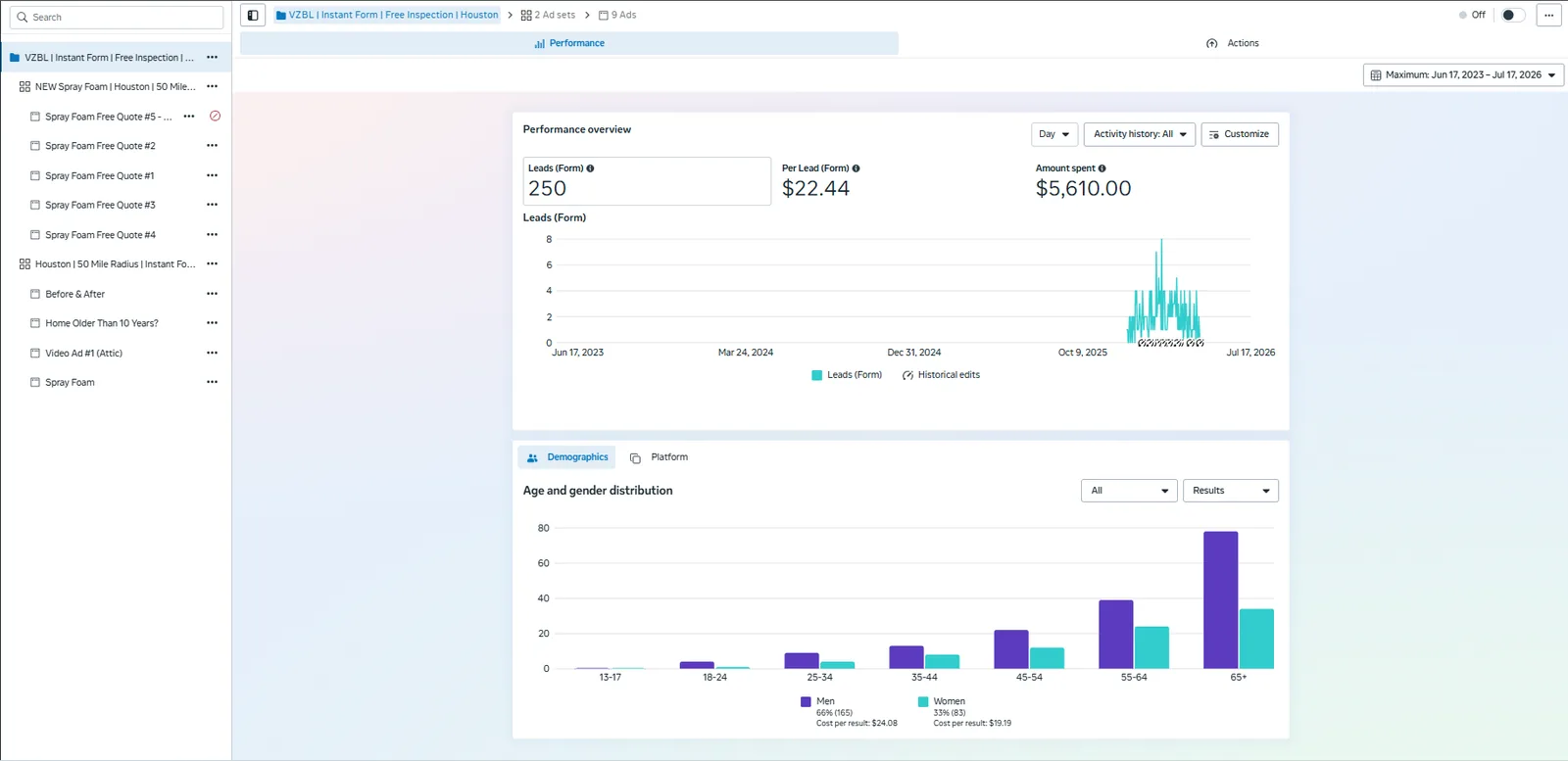This screenshot has width=1568, height=761.
Task: Click the Customize button
Action: tap(1240, 134)
